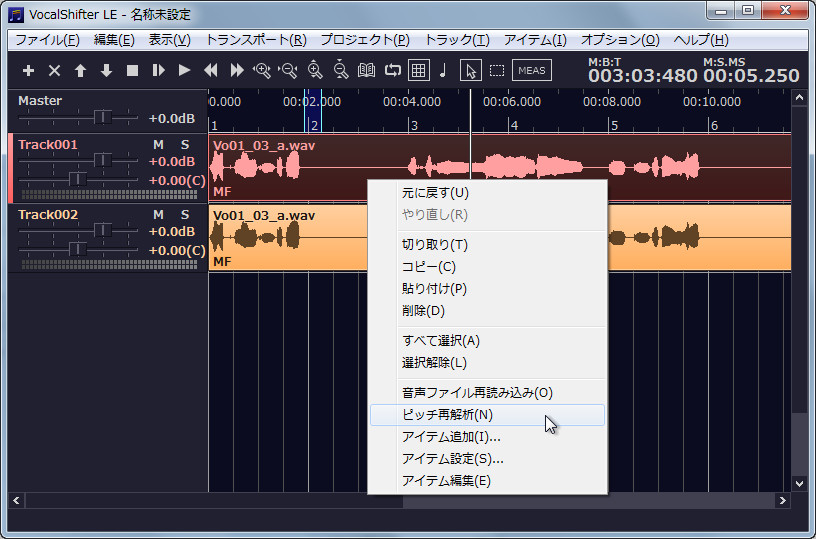
Task: Click the Track001 pan slider handle
Action: [x=78, y=179]
